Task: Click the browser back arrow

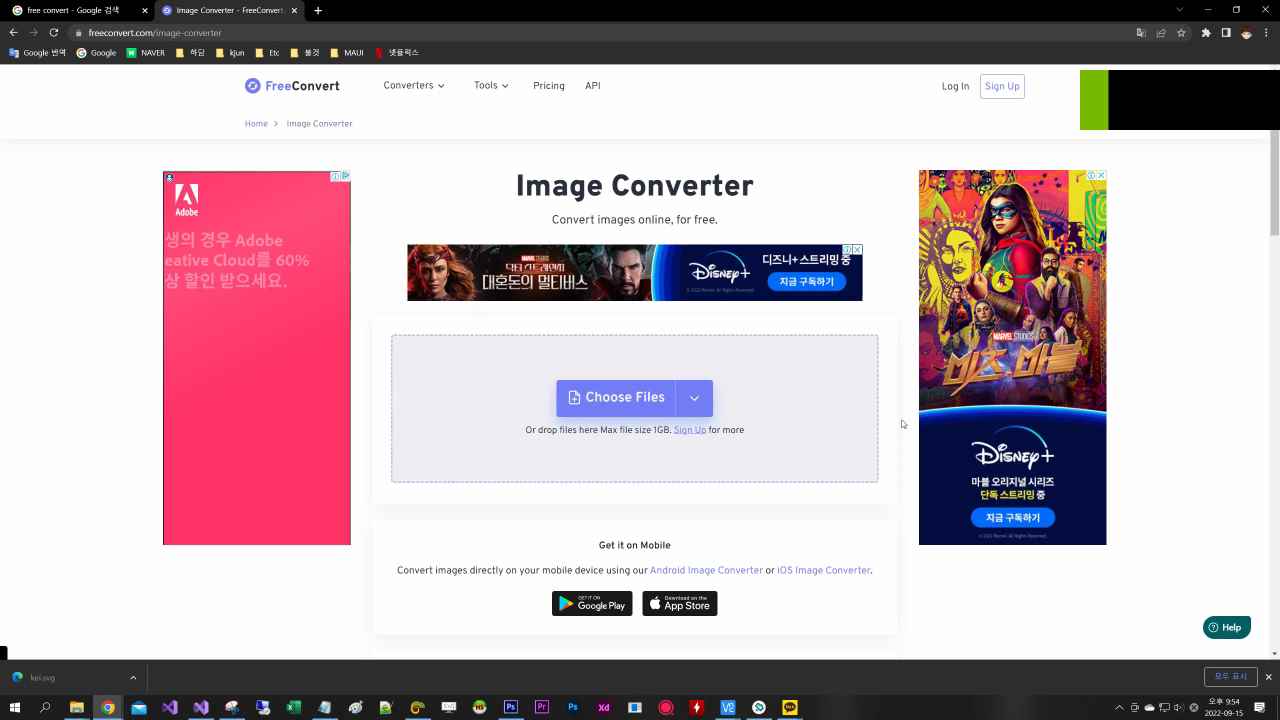Action: coord(13,33)
